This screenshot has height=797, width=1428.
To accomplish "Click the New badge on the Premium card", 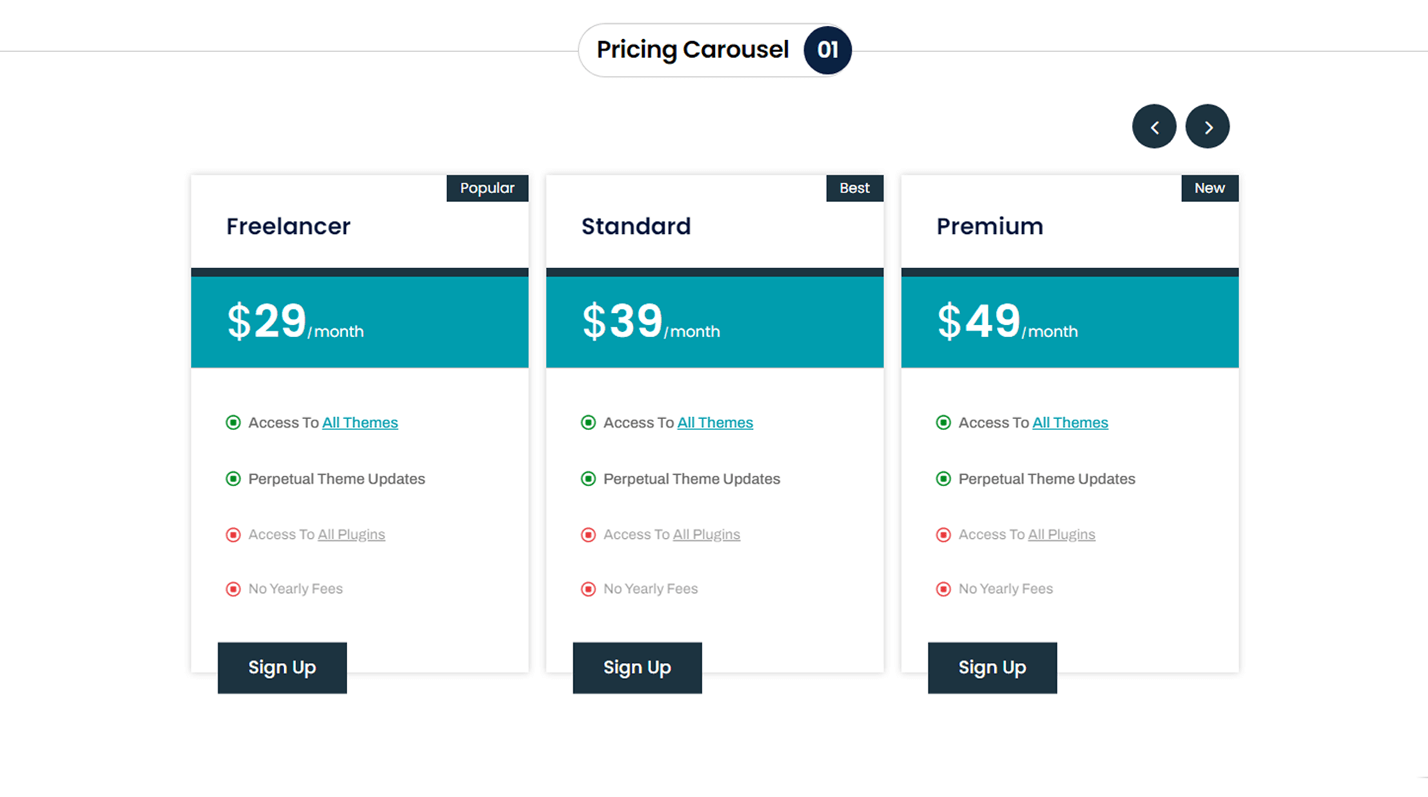I will tap(1209, 188).
